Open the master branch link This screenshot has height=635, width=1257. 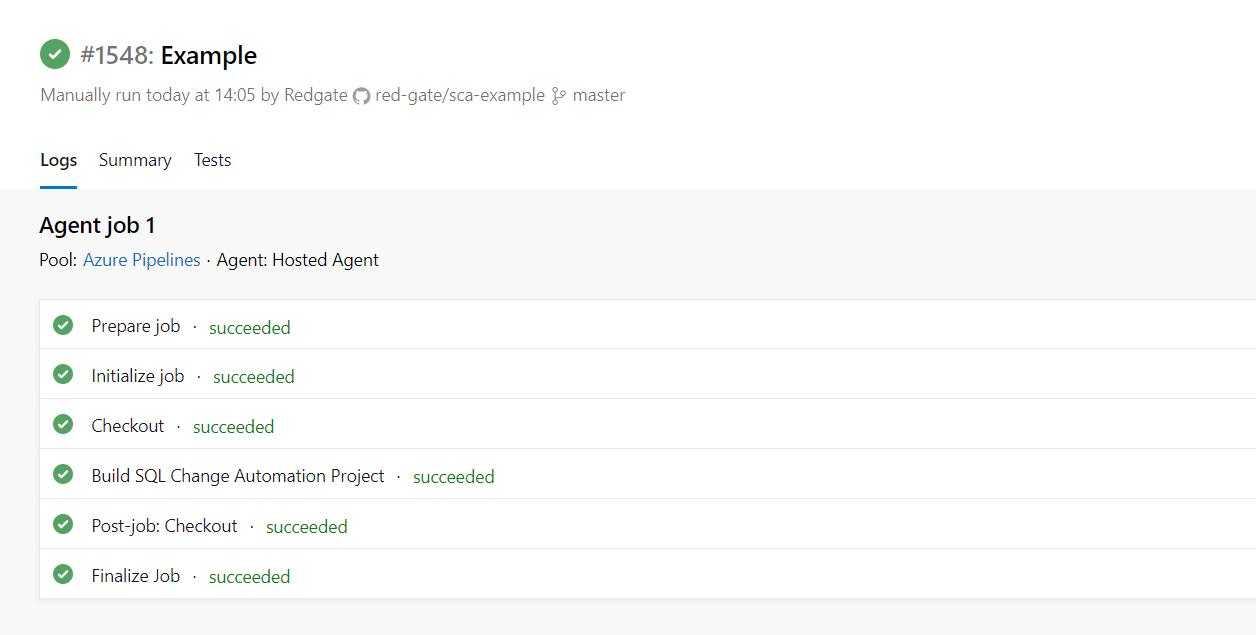pos(599,96)
